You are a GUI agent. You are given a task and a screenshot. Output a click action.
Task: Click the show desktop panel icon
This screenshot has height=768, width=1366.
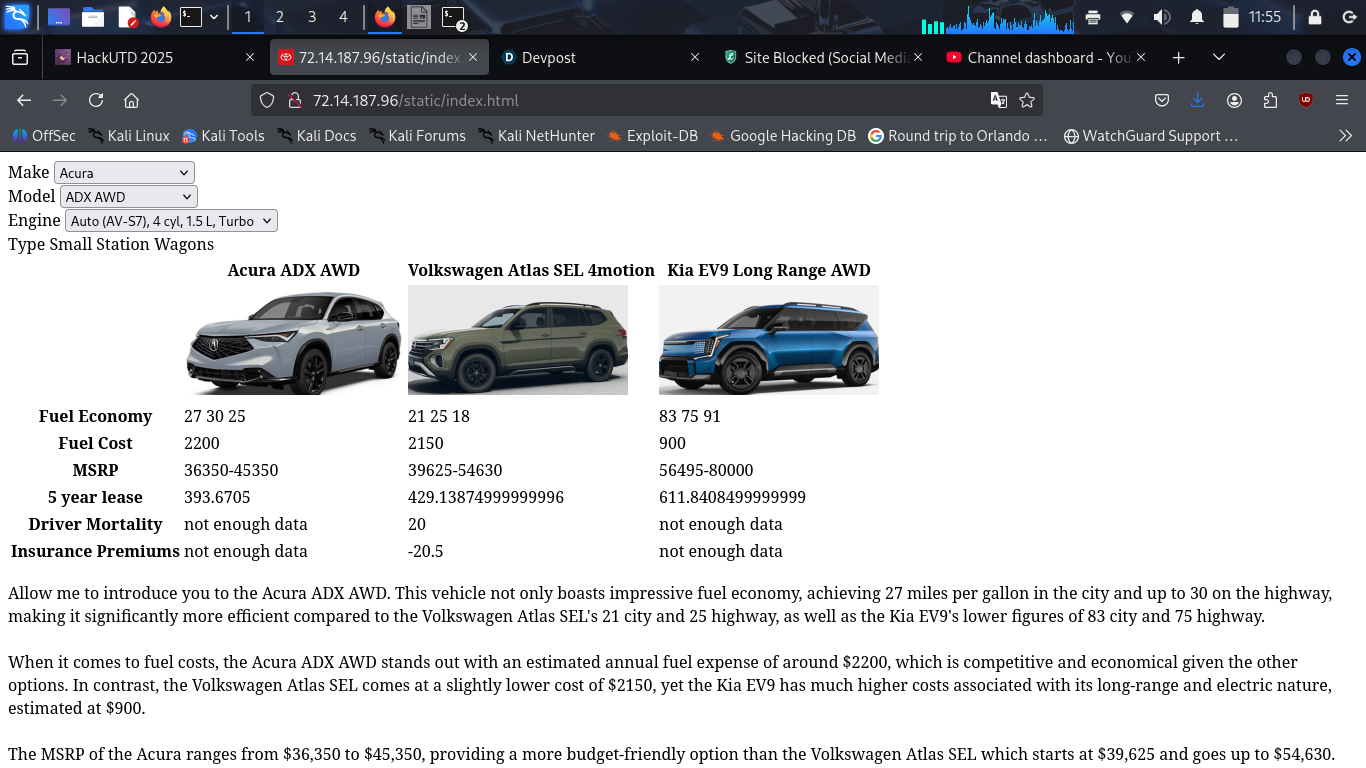click(59, 17)
